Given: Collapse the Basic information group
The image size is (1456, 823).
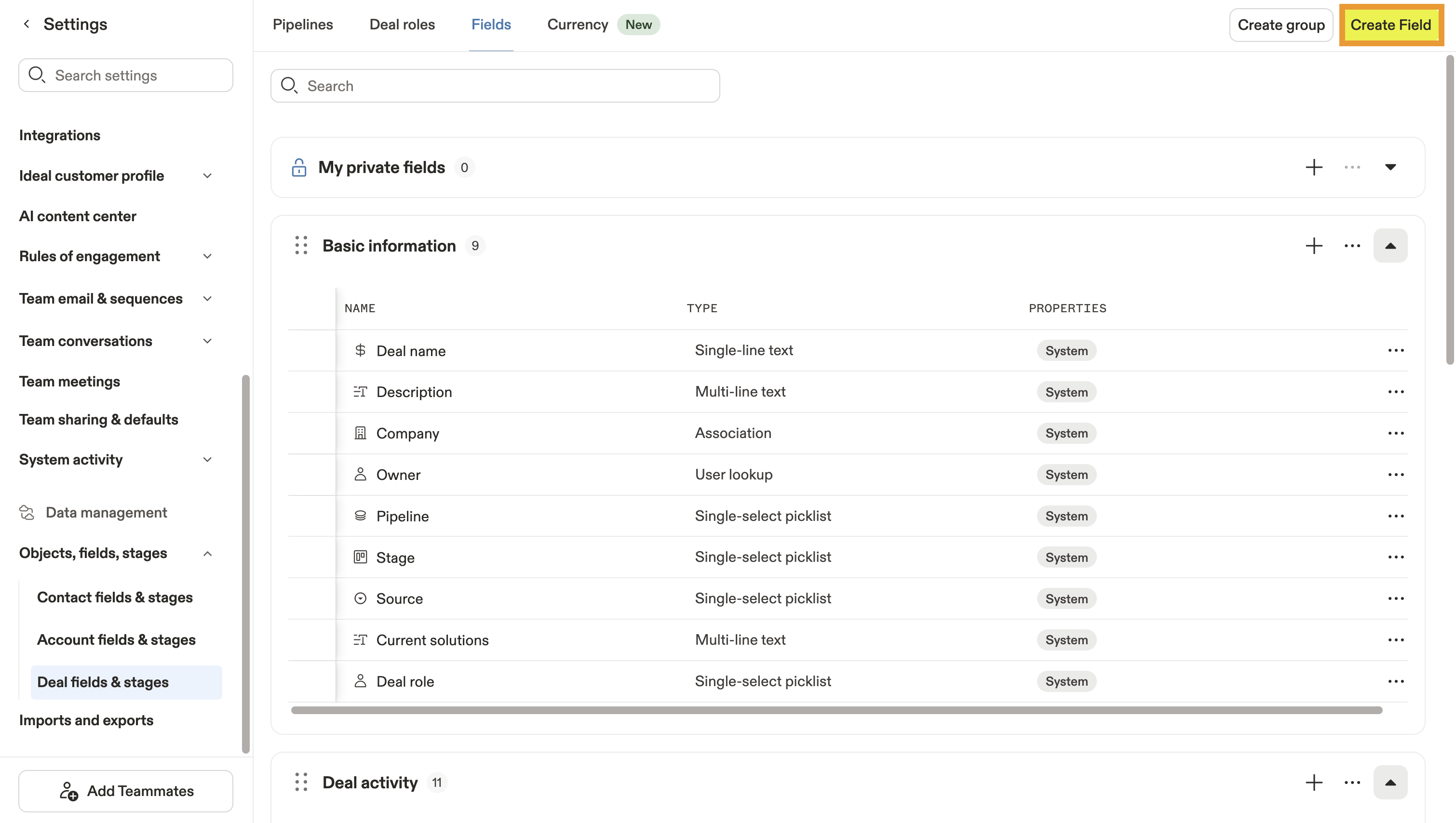Looking at the screenshot, I should [x=1390, y=246].
